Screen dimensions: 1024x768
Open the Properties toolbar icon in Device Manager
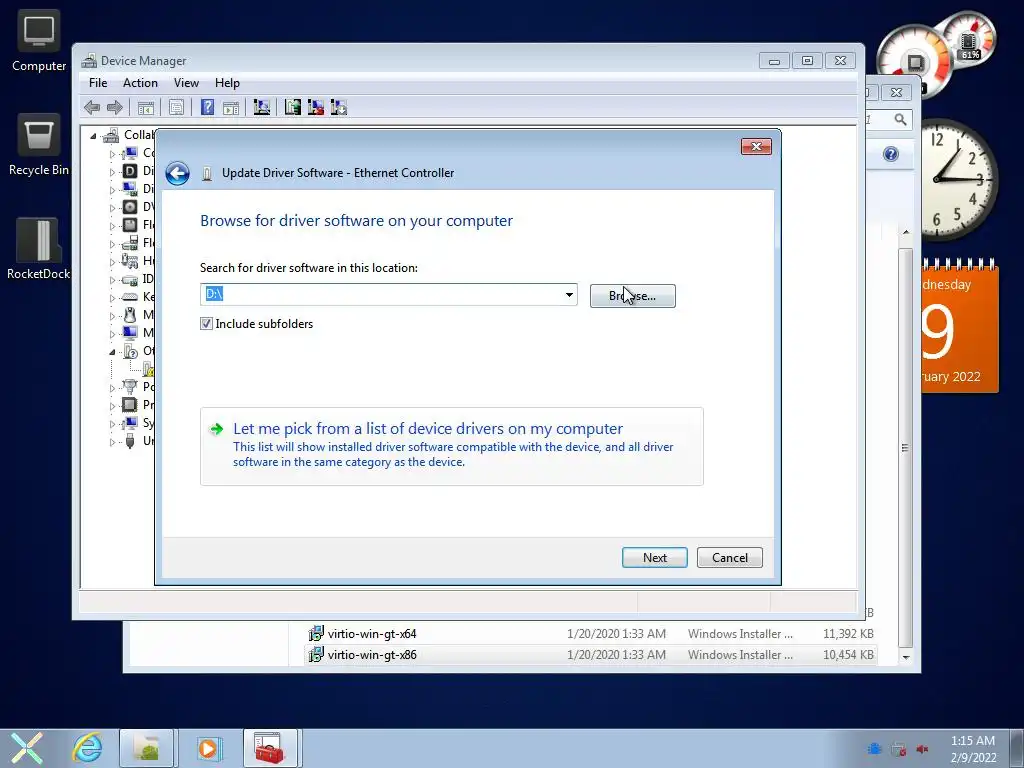point(176,107)
